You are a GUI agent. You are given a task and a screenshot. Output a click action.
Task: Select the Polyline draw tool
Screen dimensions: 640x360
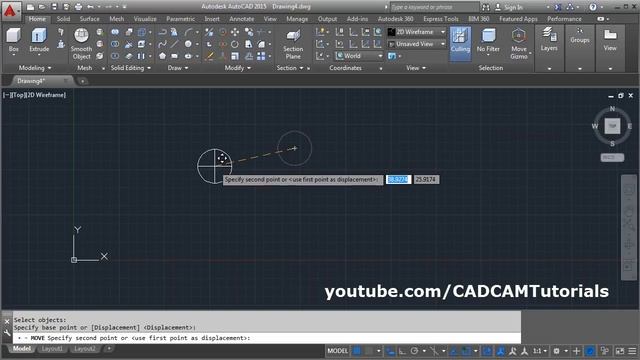pos(162,32)
